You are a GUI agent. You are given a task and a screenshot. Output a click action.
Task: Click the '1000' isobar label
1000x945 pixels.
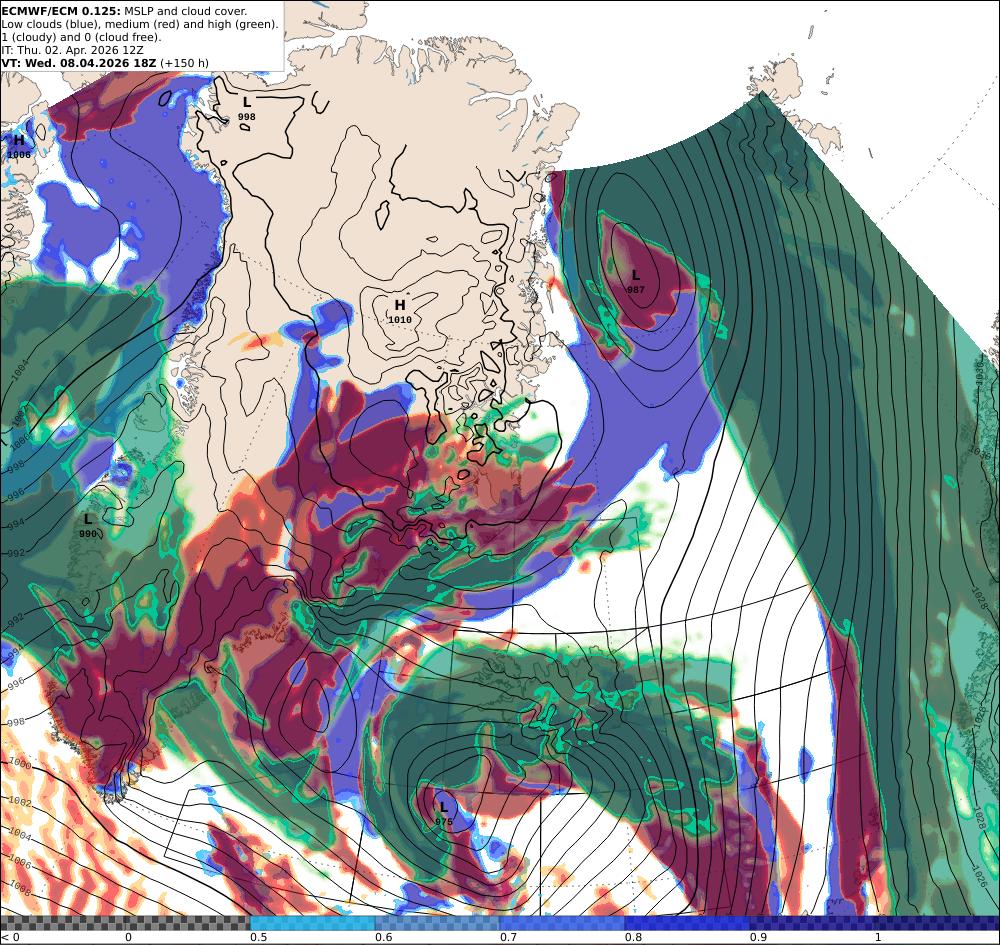(x=20, y=763)
